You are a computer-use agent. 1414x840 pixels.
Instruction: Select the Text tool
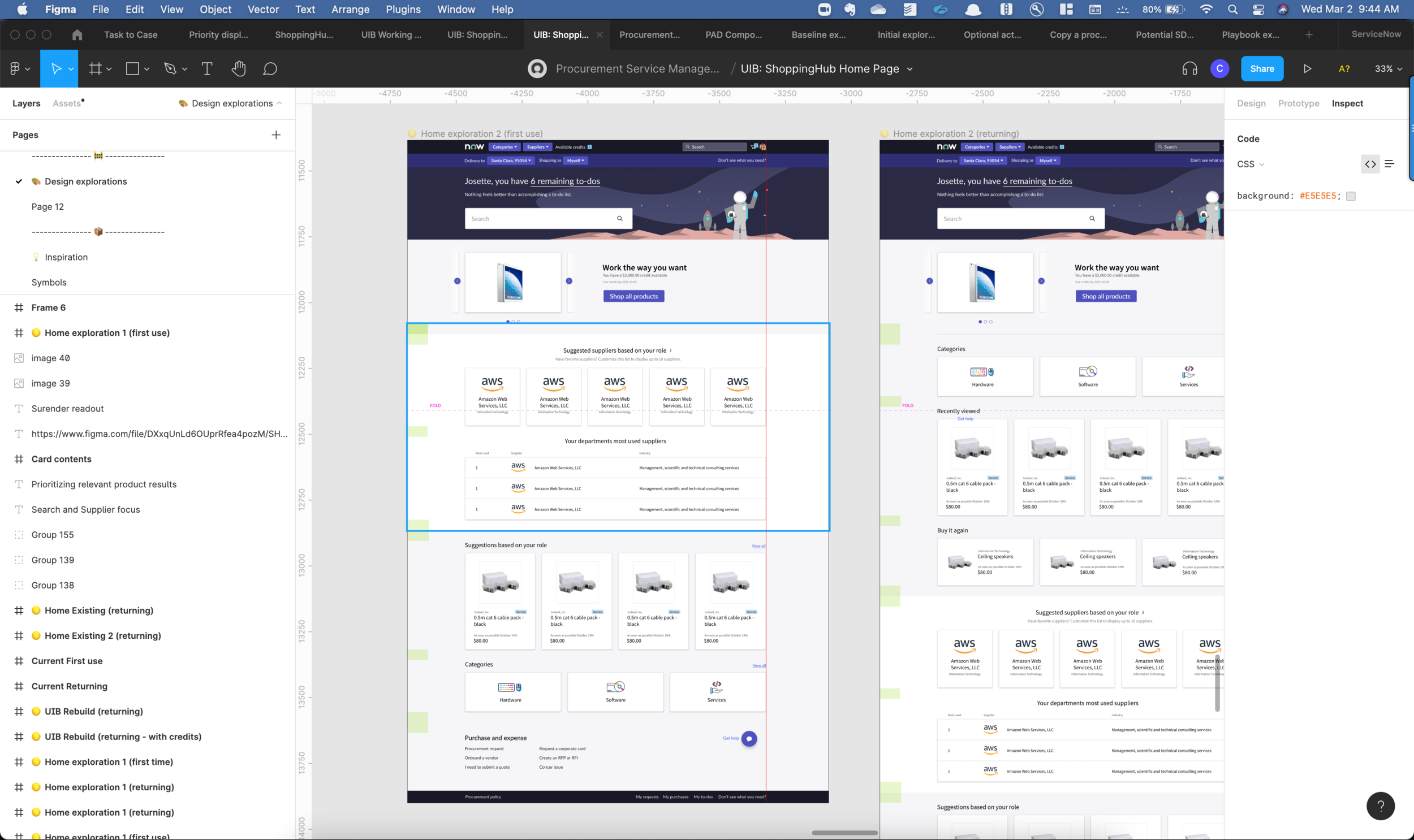click(x=206, y=68)
